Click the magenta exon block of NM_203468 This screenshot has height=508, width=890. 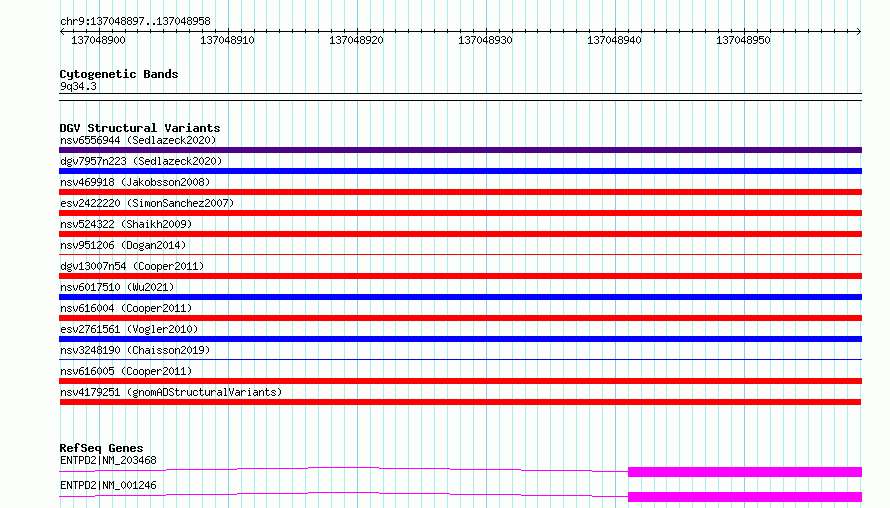tap(745, 472)
